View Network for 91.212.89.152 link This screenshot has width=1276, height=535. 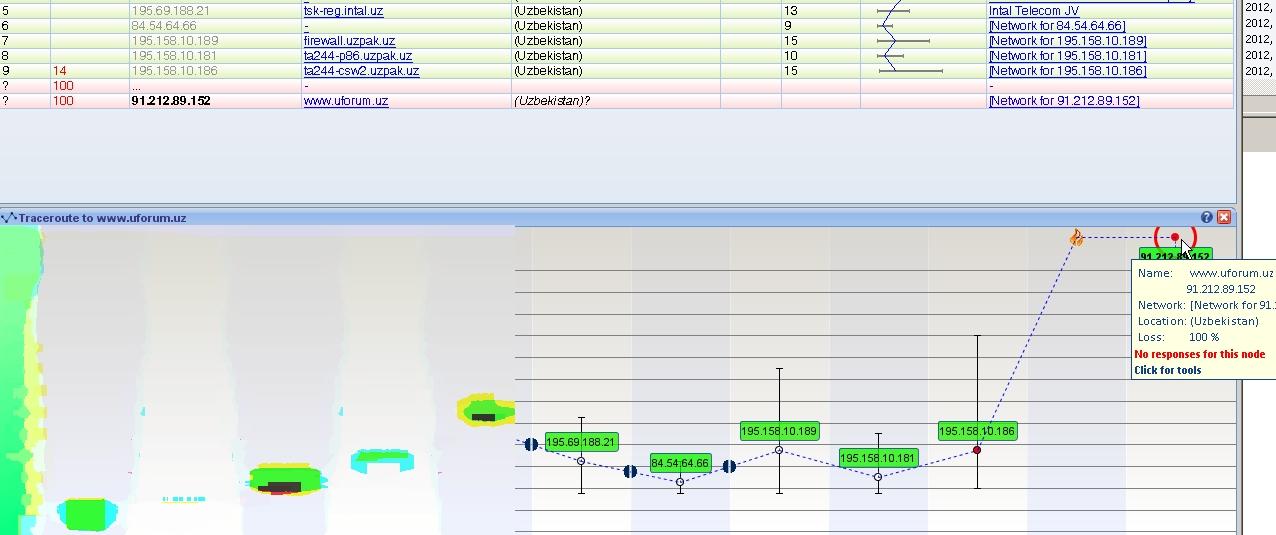(1063, 101)
